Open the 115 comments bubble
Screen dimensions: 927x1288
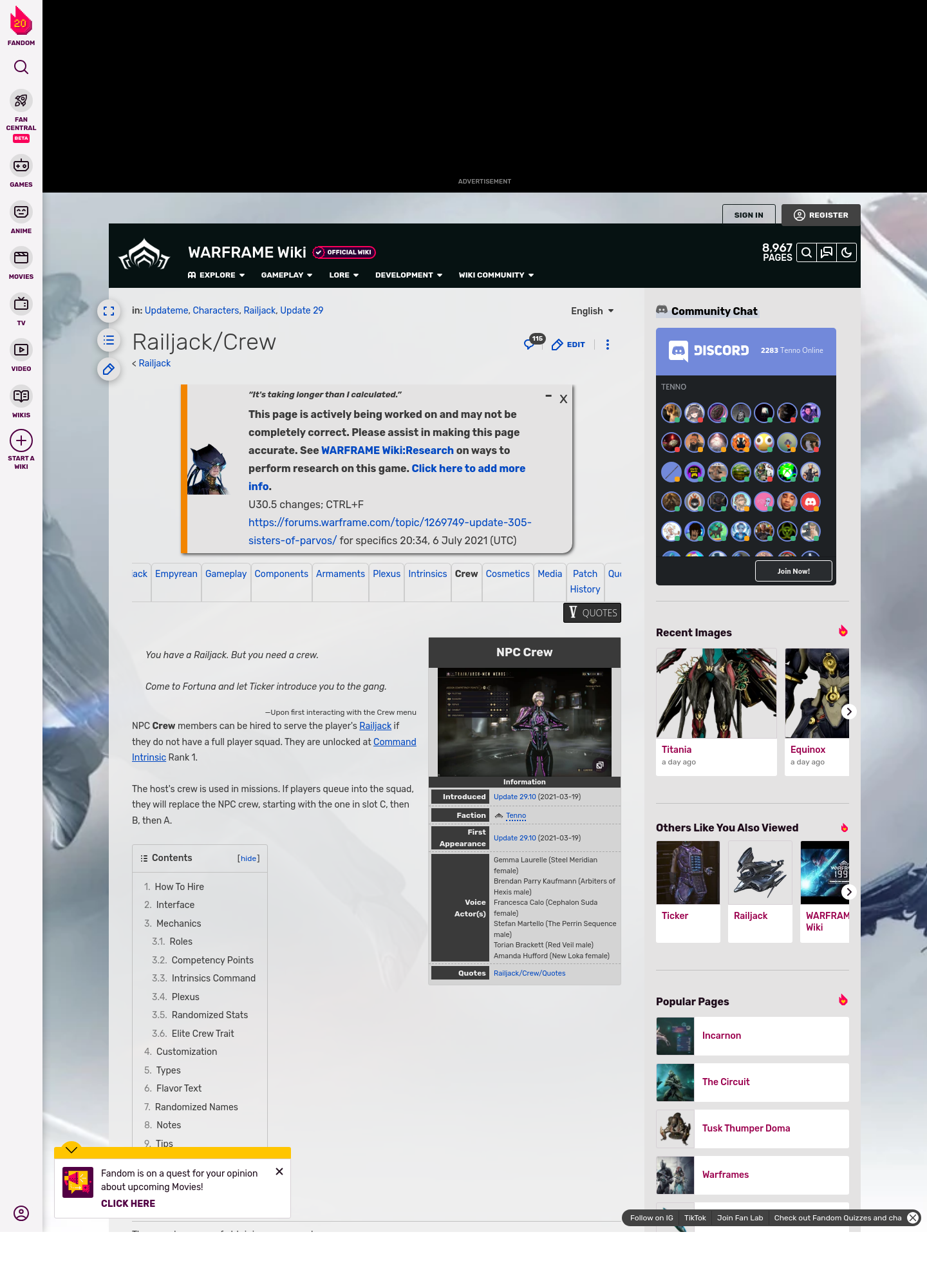(534, 342)
